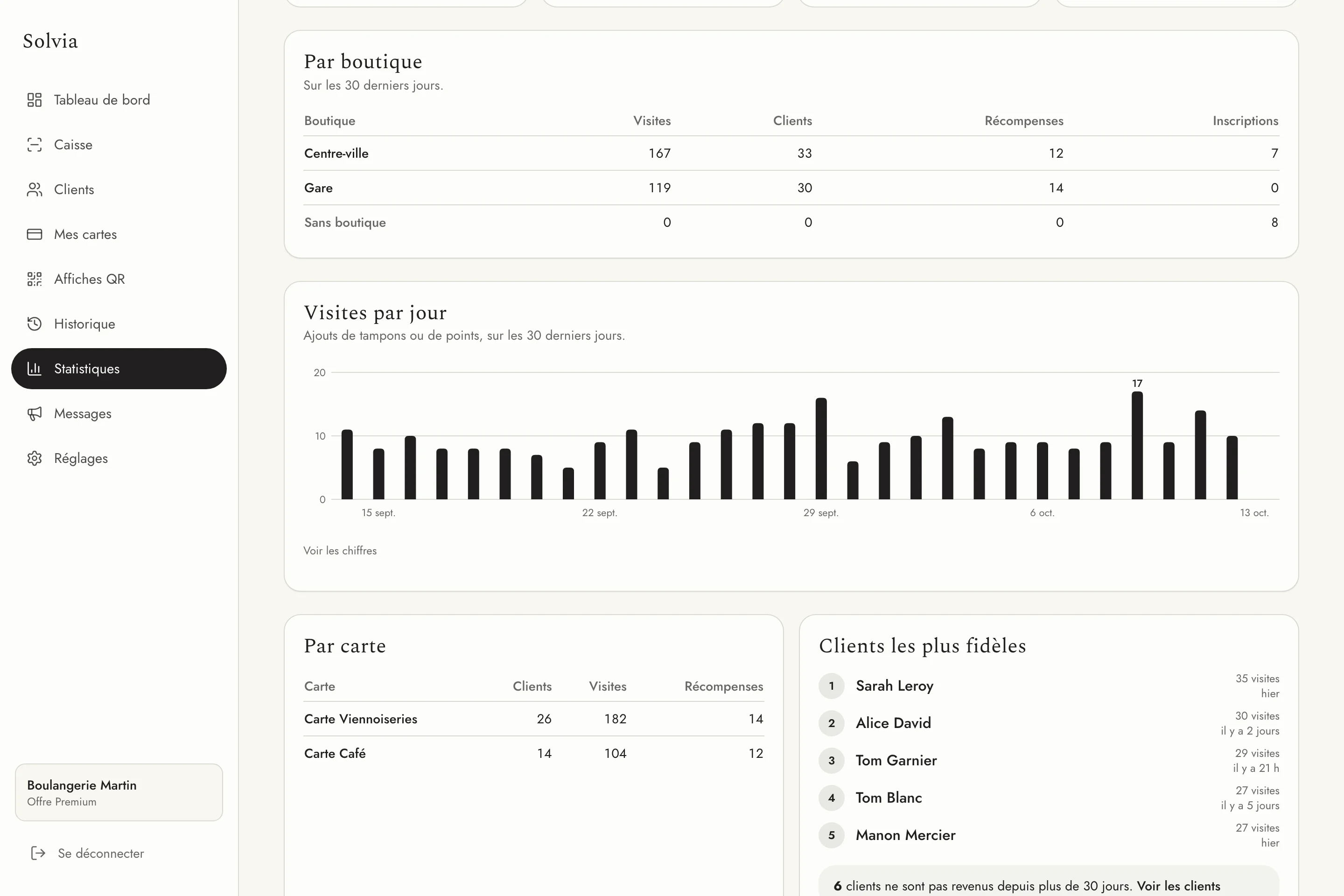Click the Mes cartes card icon
The image size is (1344, 896).
(34, 234)
